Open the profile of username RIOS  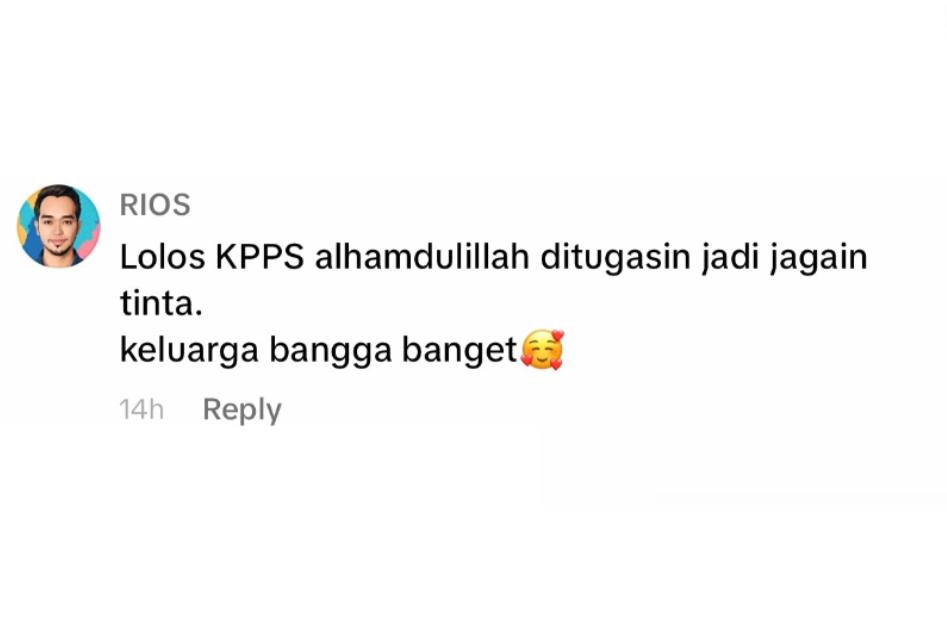point(155,205)
